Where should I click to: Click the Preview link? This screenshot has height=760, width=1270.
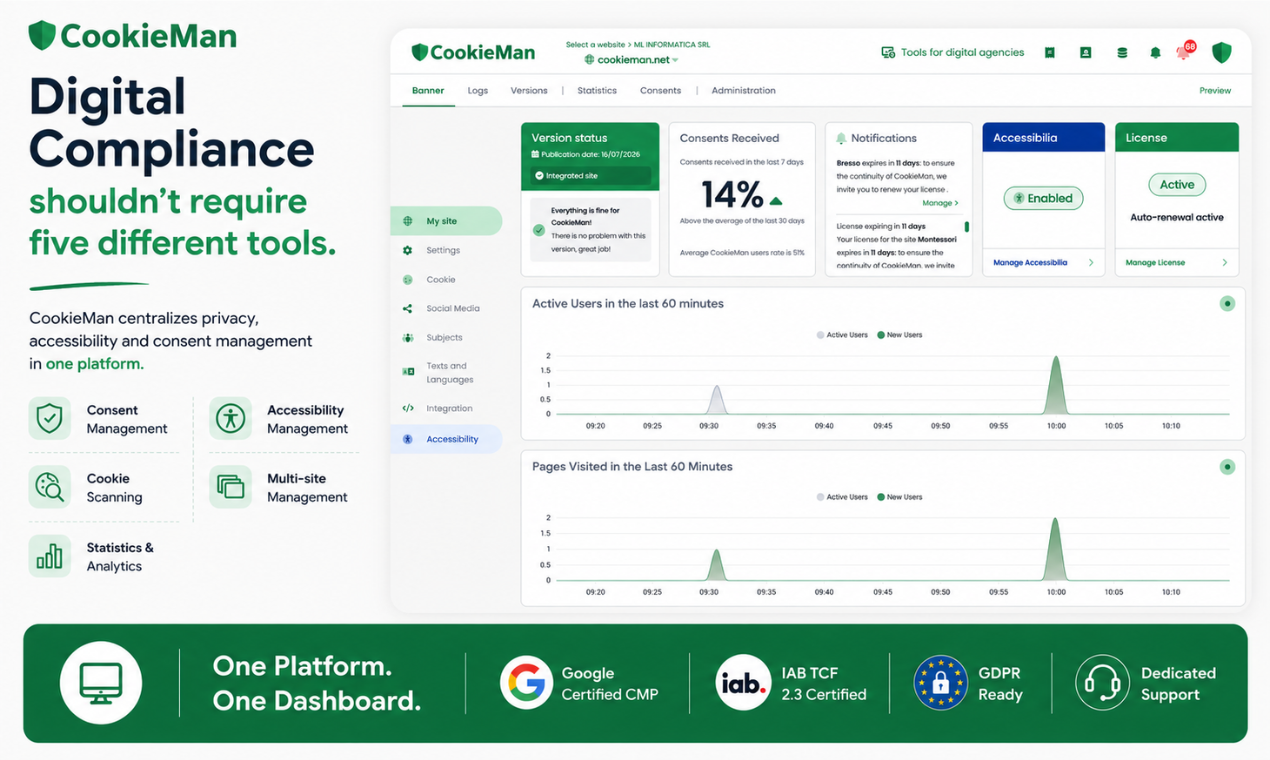point(1215,90)
